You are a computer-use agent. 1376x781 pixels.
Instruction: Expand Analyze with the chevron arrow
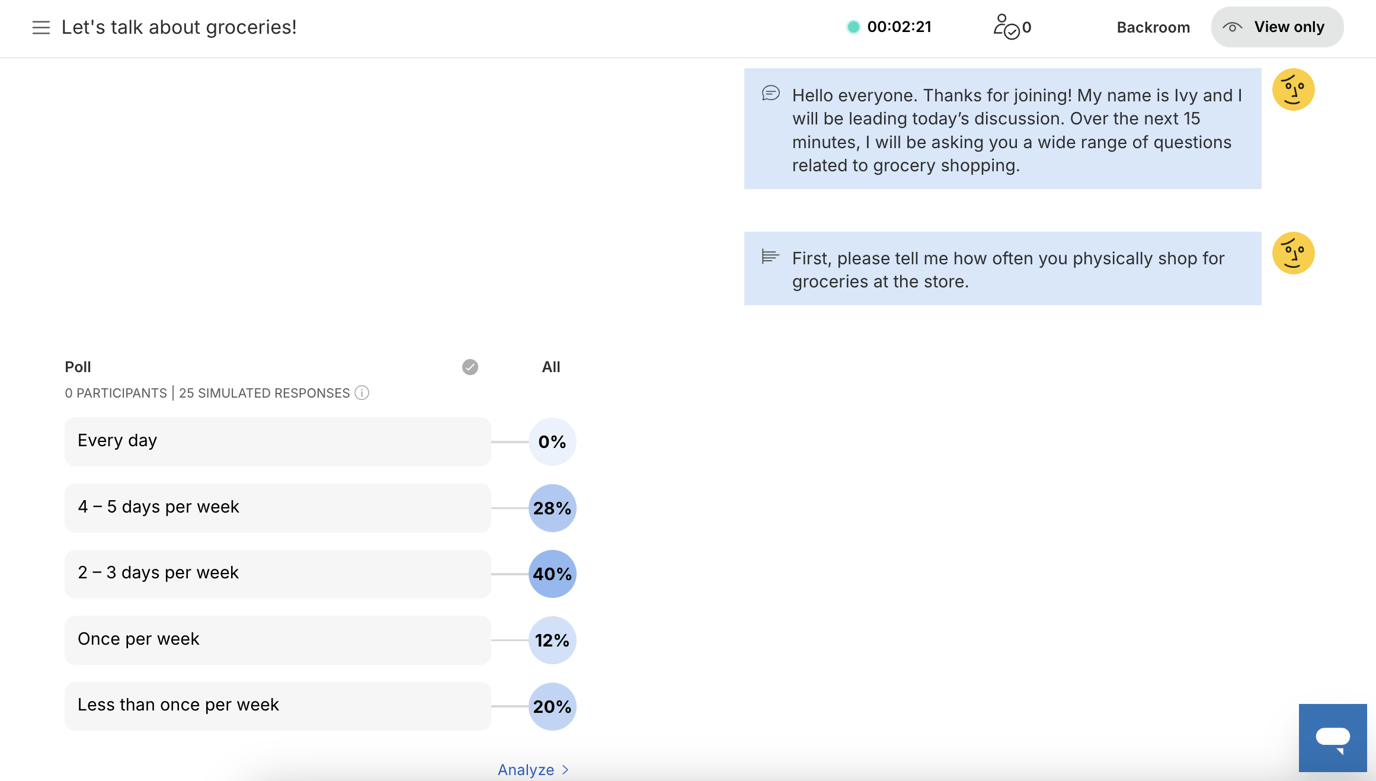pyautogui.click(x=565, y=769)
